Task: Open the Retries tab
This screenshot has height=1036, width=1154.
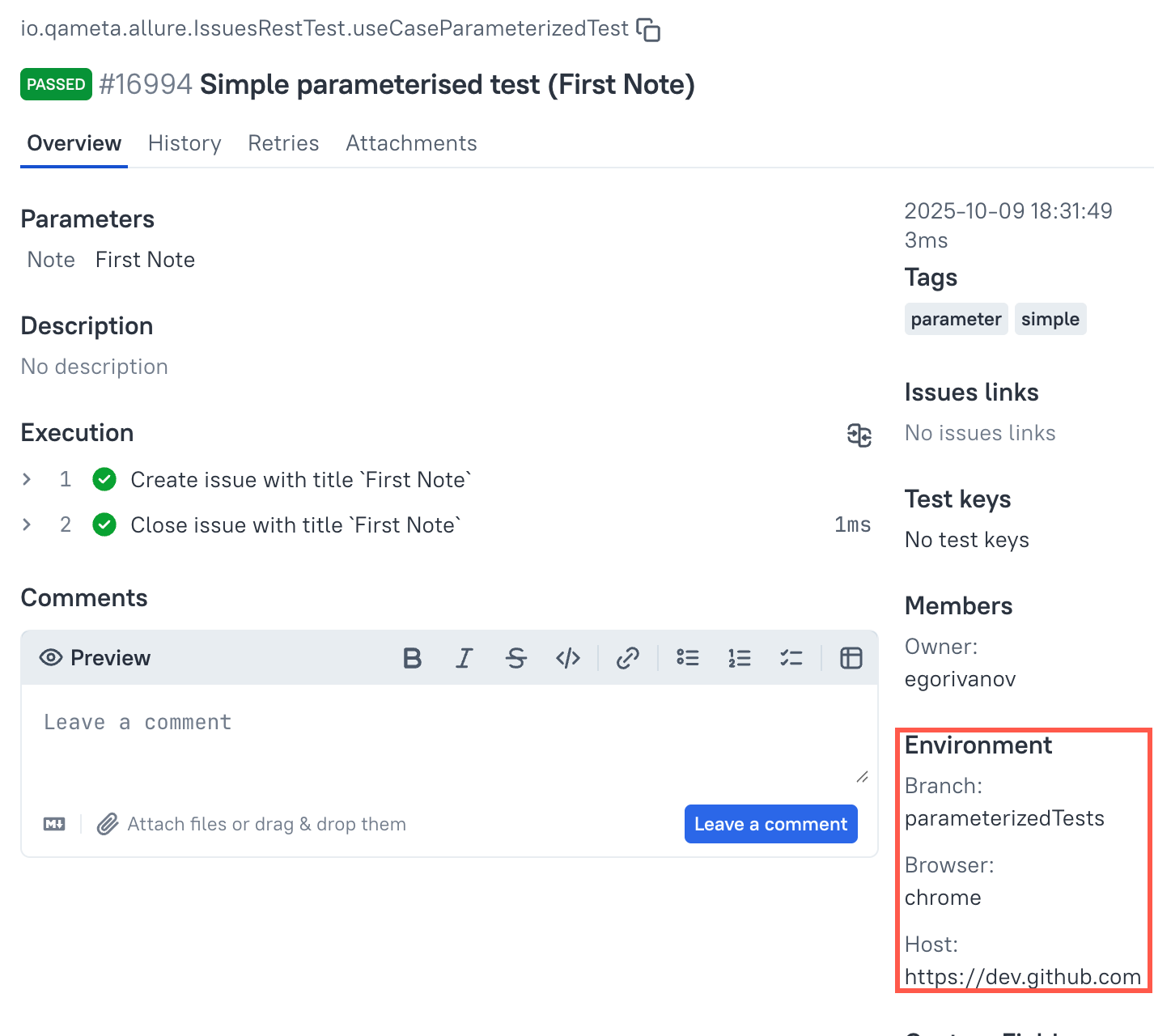Action: 283,143
